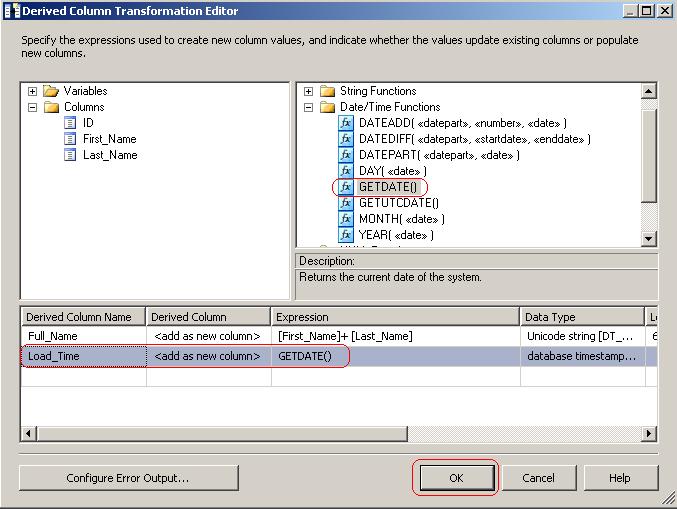Select the MONTH function entry
Image resolution: width=677 pixels, height=509 pixels.
coord(402,219)
